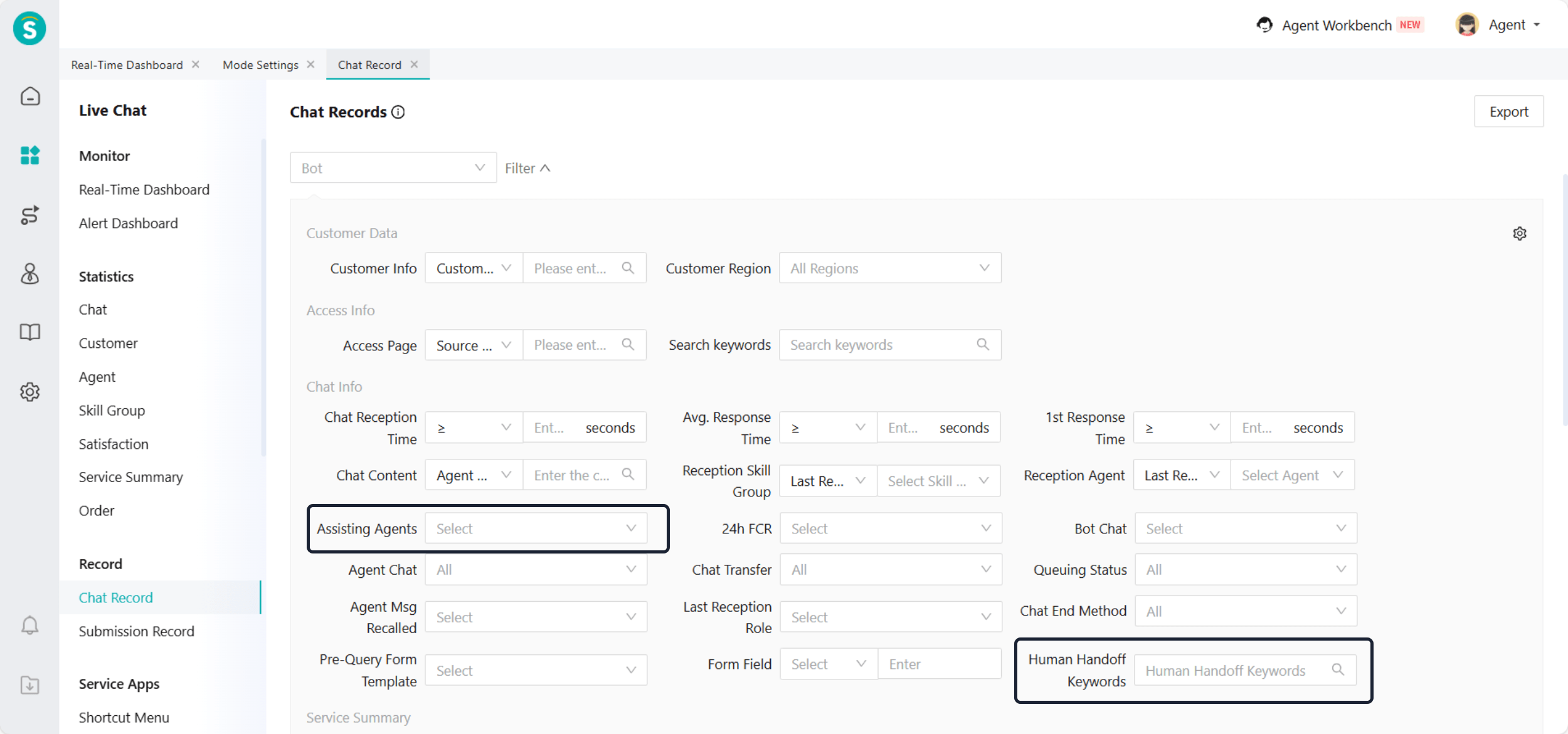Click the Human Handoff Keywords field
The width and height of the screenshot is (1568, 734).
pyautogui.click(x=1234, y=671)
